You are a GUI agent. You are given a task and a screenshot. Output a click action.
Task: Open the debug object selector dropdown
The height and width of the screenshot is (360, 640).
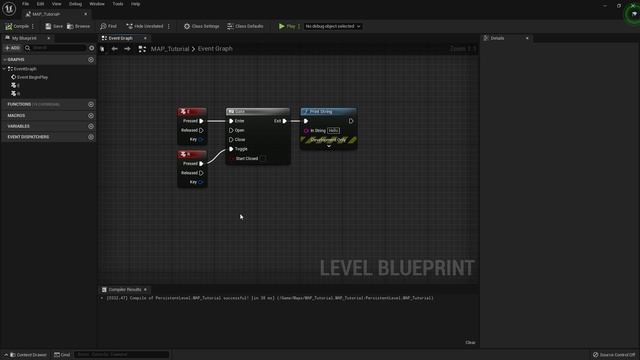point(333,26)
